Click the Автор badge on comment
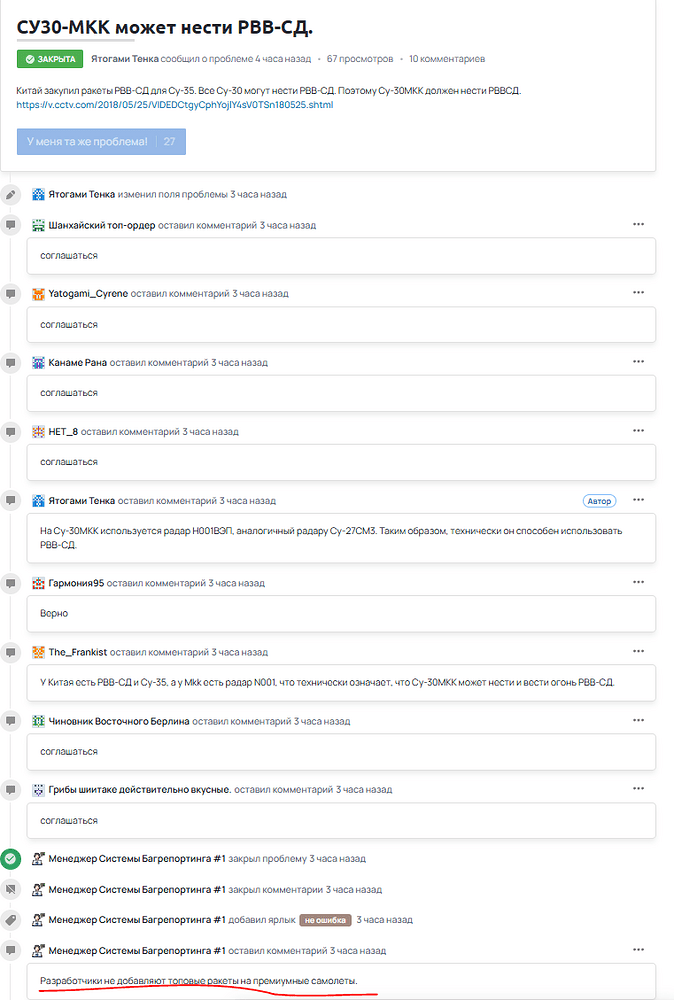Image resolution: width=674 pixels, height=1000 pixels. [599, 501]
